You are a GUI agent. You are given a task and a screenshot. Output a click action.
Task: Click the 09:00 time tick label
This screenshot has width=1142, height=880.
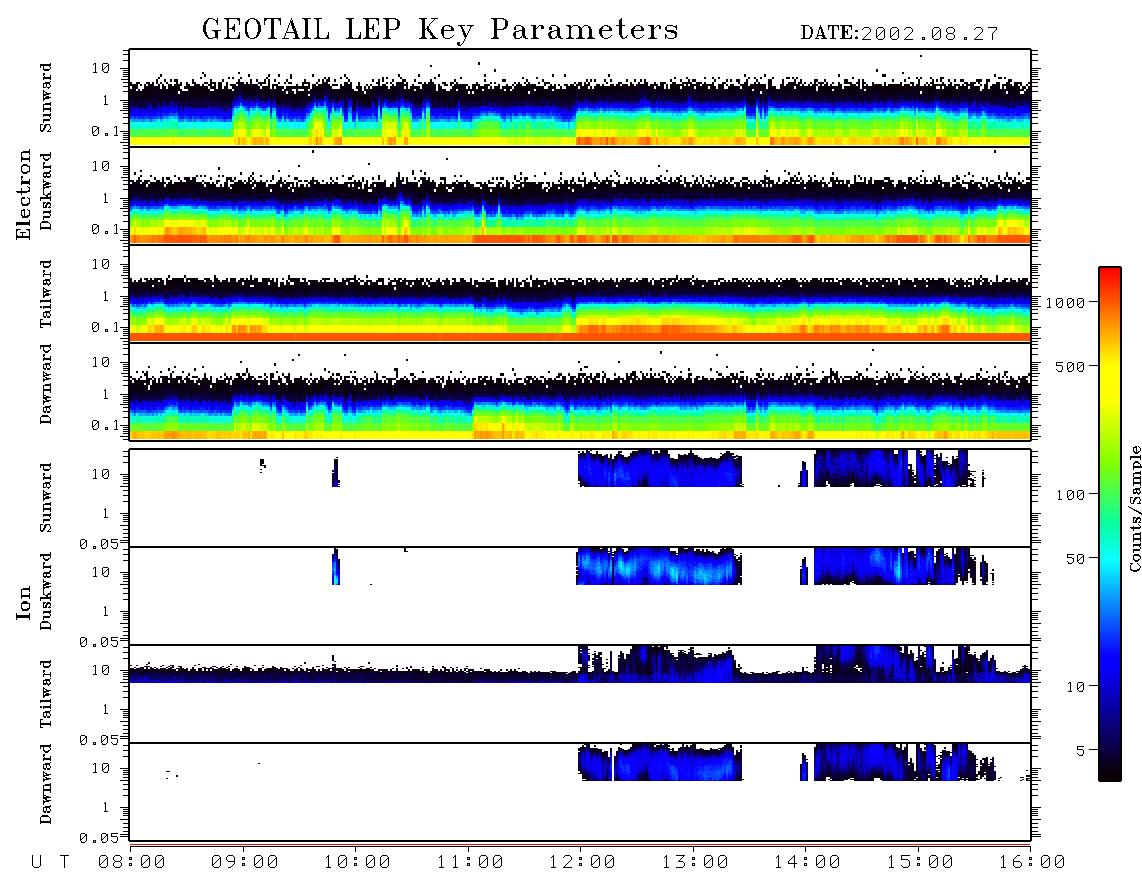tap(244, 863)
